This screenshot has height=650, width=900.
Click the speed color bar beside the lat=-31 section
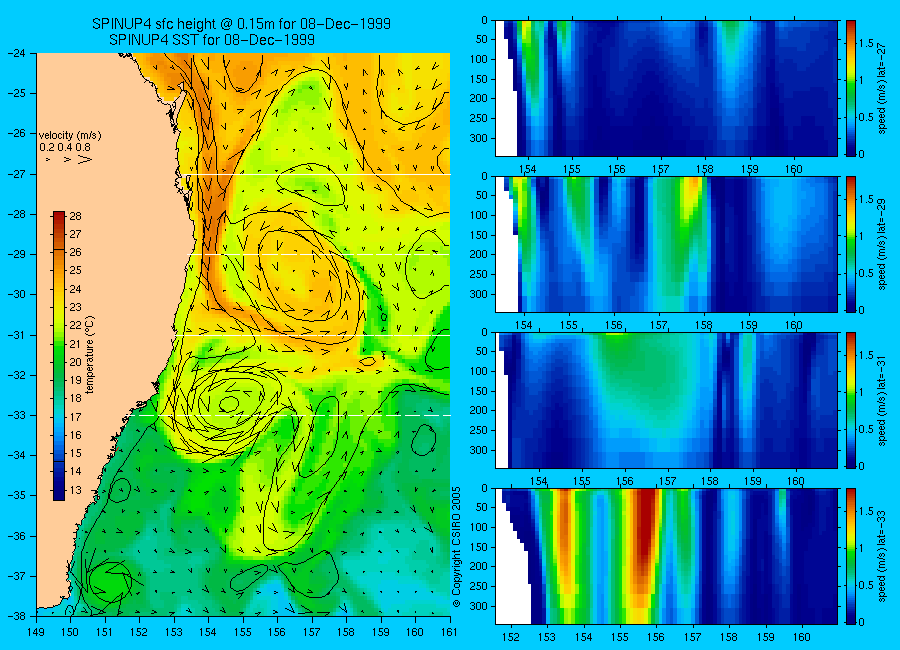point(851,400)
